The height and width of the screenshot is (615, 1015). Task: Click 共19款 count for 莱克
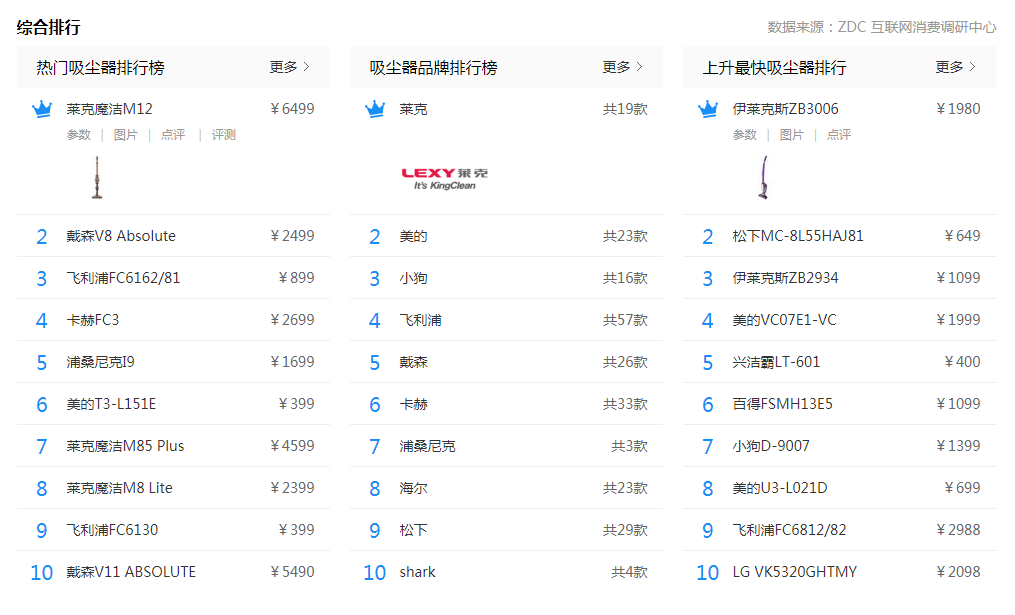(625, 109)
